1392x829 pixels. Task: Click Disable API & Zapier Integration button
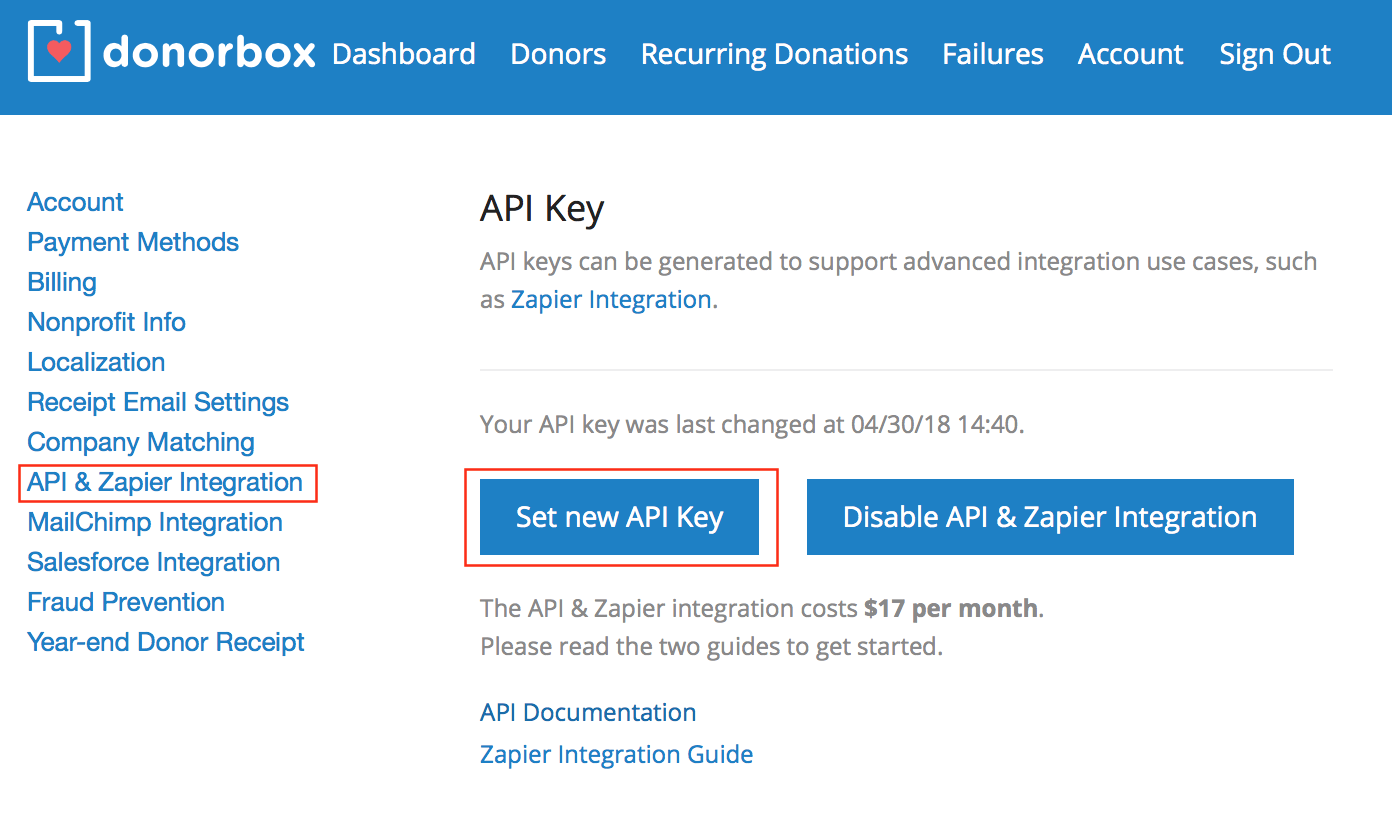(x=1049, y=517)
